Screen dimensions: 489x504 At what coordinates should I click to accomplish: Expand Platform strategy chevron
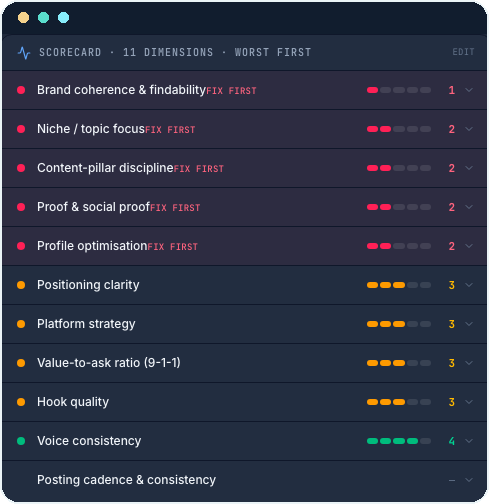point(469,324)
